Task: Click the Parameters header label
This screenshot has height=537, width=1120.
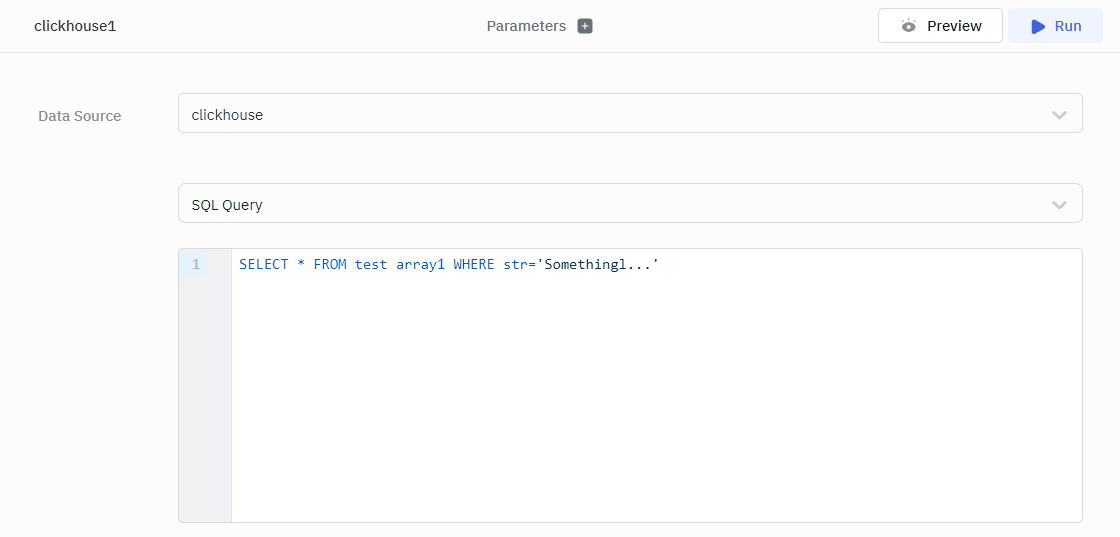Action: pyautogui.click(x=526, y=26)
